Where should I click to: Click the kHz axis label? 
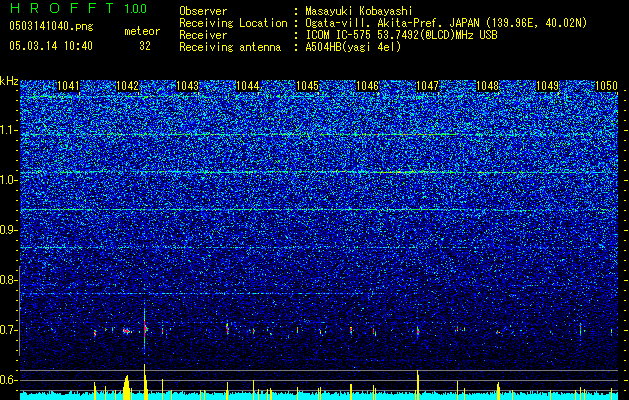coord(9,81)
